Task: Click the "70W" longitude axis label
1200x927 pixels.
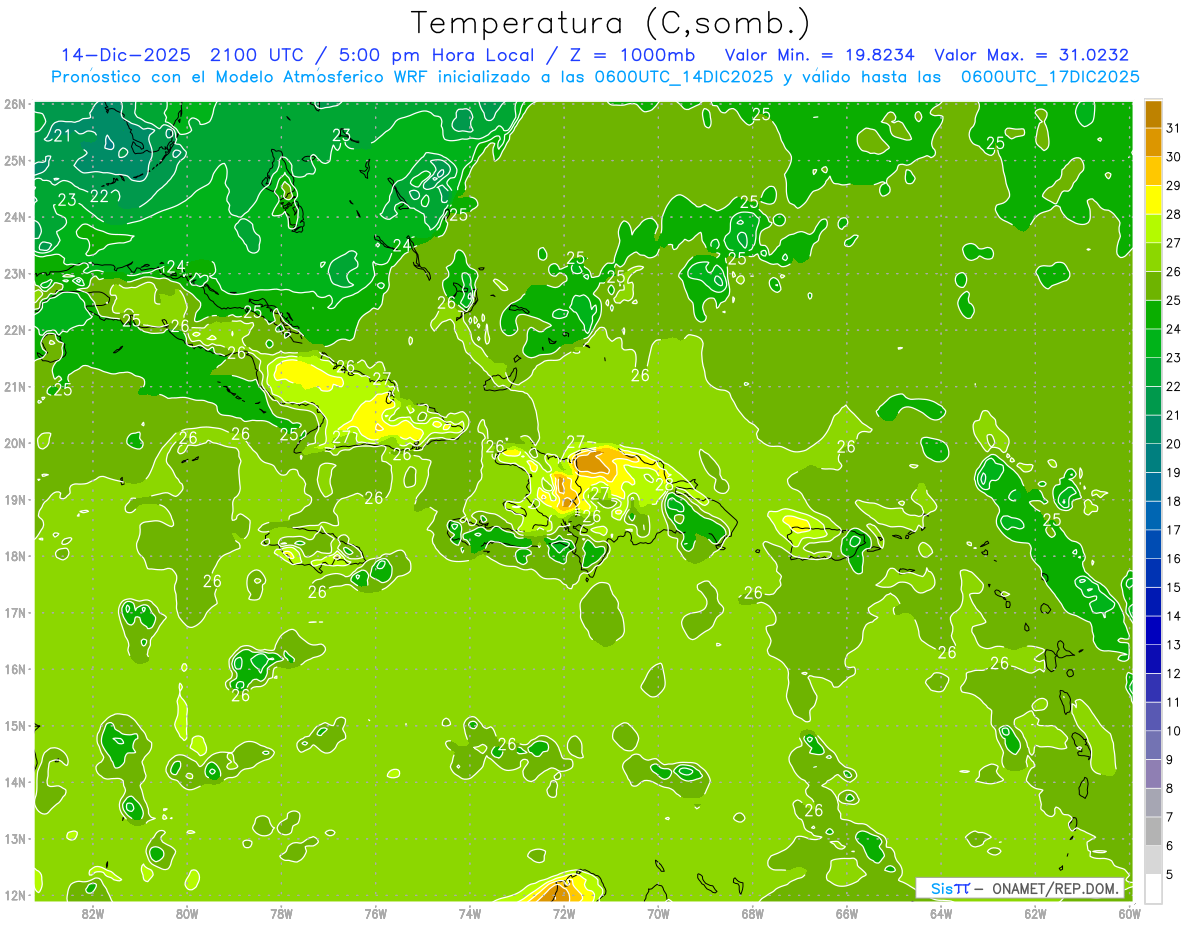Action: [x=658, y=912]
